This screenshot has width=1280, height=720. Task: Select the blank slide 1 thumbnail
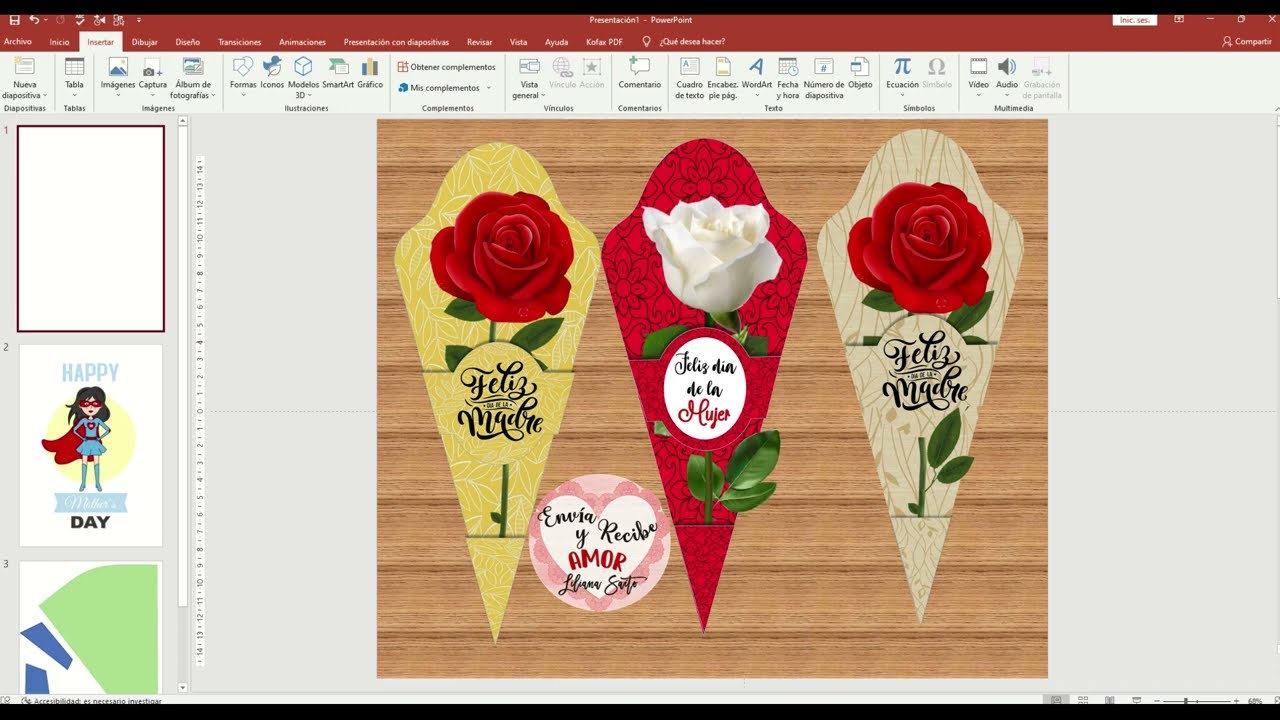(91, 229)
